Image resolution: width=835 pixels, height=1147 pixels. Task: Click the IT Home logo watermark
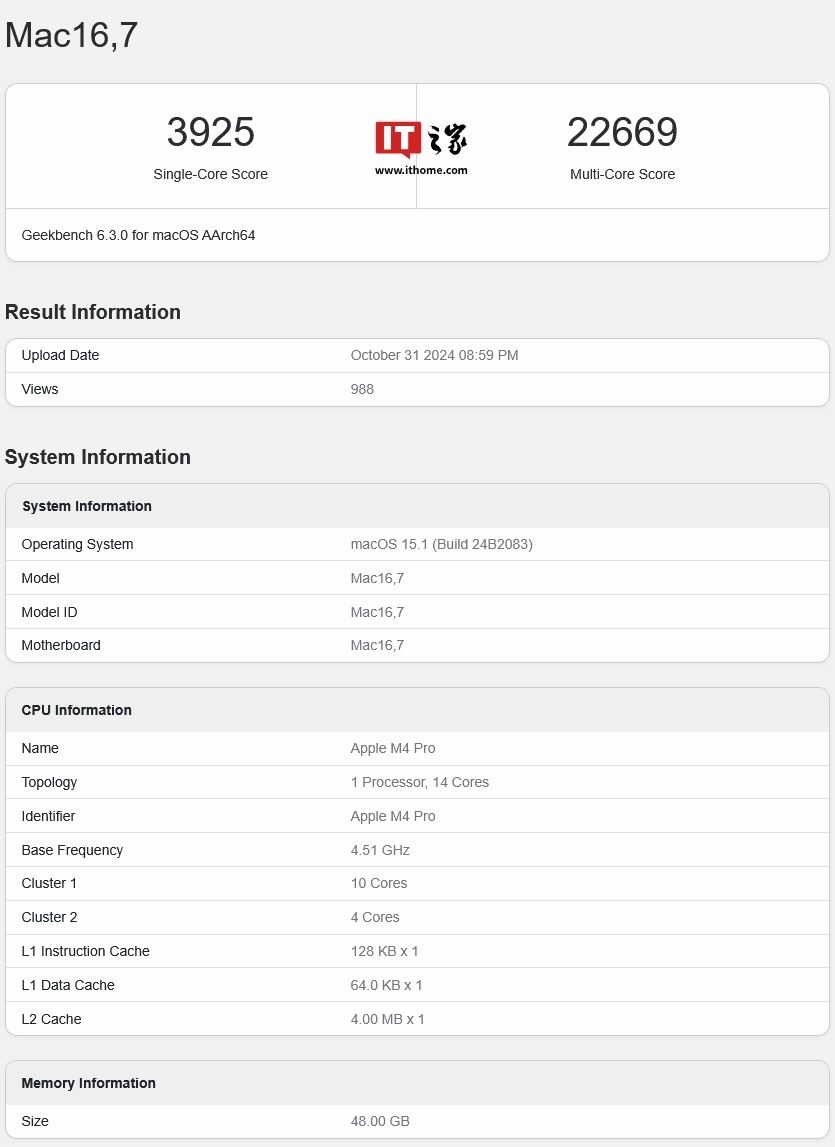click(x=421, y=140)
